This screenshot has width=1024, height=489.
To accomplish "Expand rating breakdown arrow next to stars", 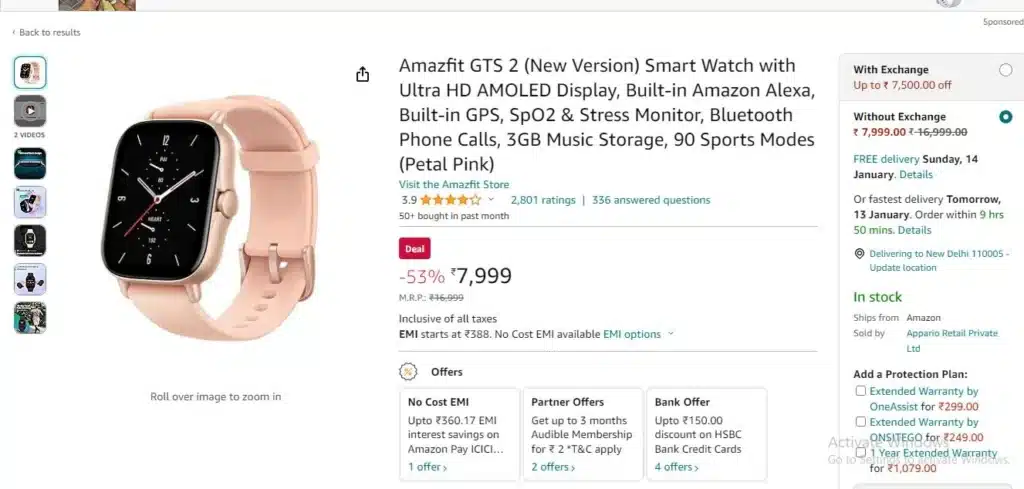I will 491,200.
